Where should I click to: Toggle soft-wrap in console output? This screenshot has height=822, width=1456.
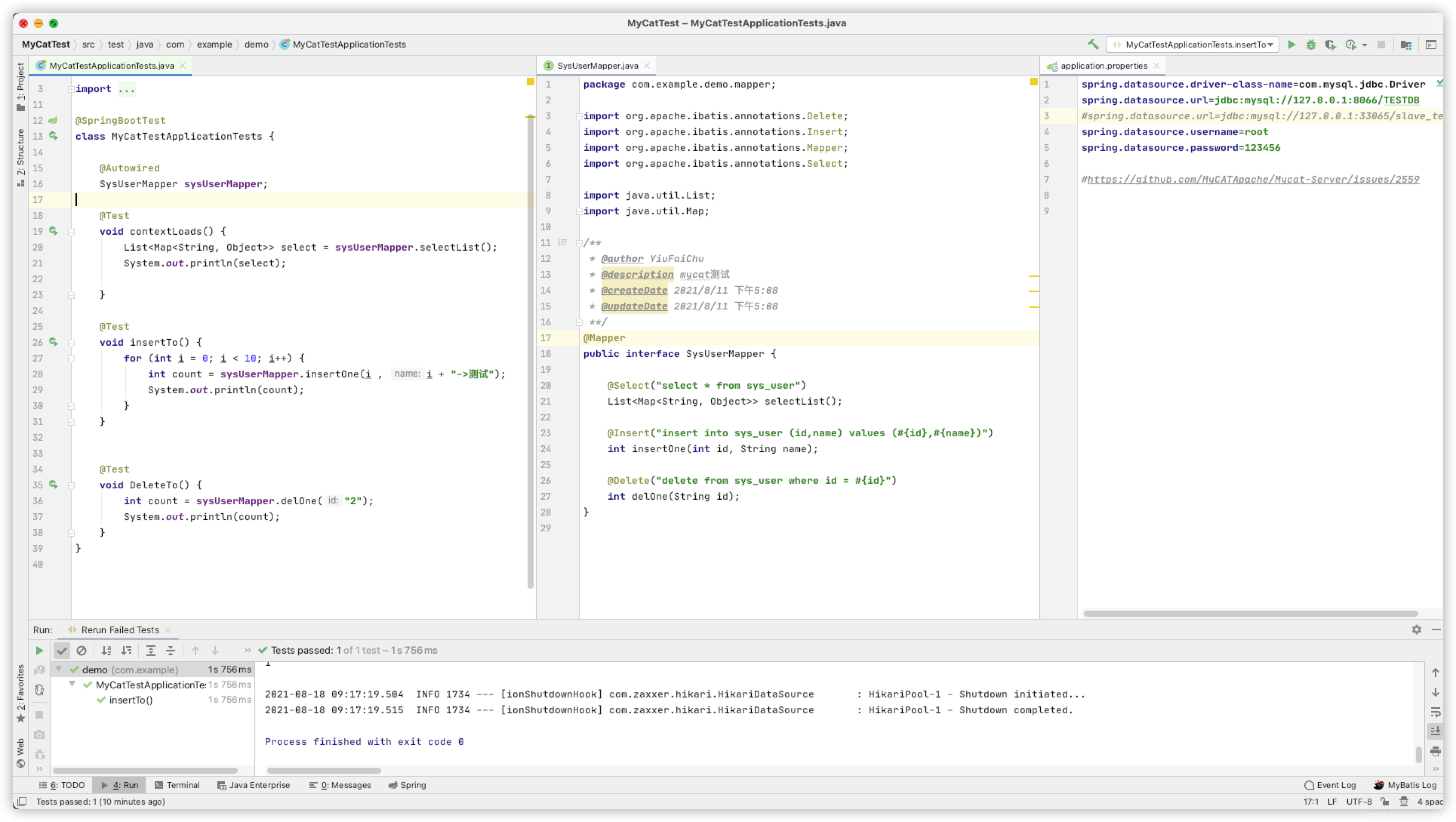tap(1435, 712)
